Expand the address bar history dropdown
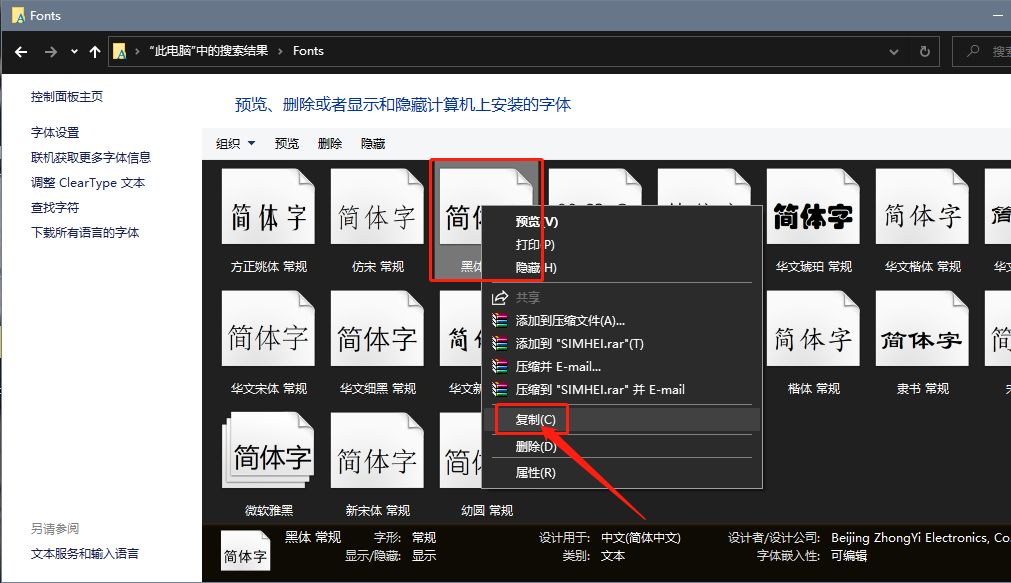 894,52
